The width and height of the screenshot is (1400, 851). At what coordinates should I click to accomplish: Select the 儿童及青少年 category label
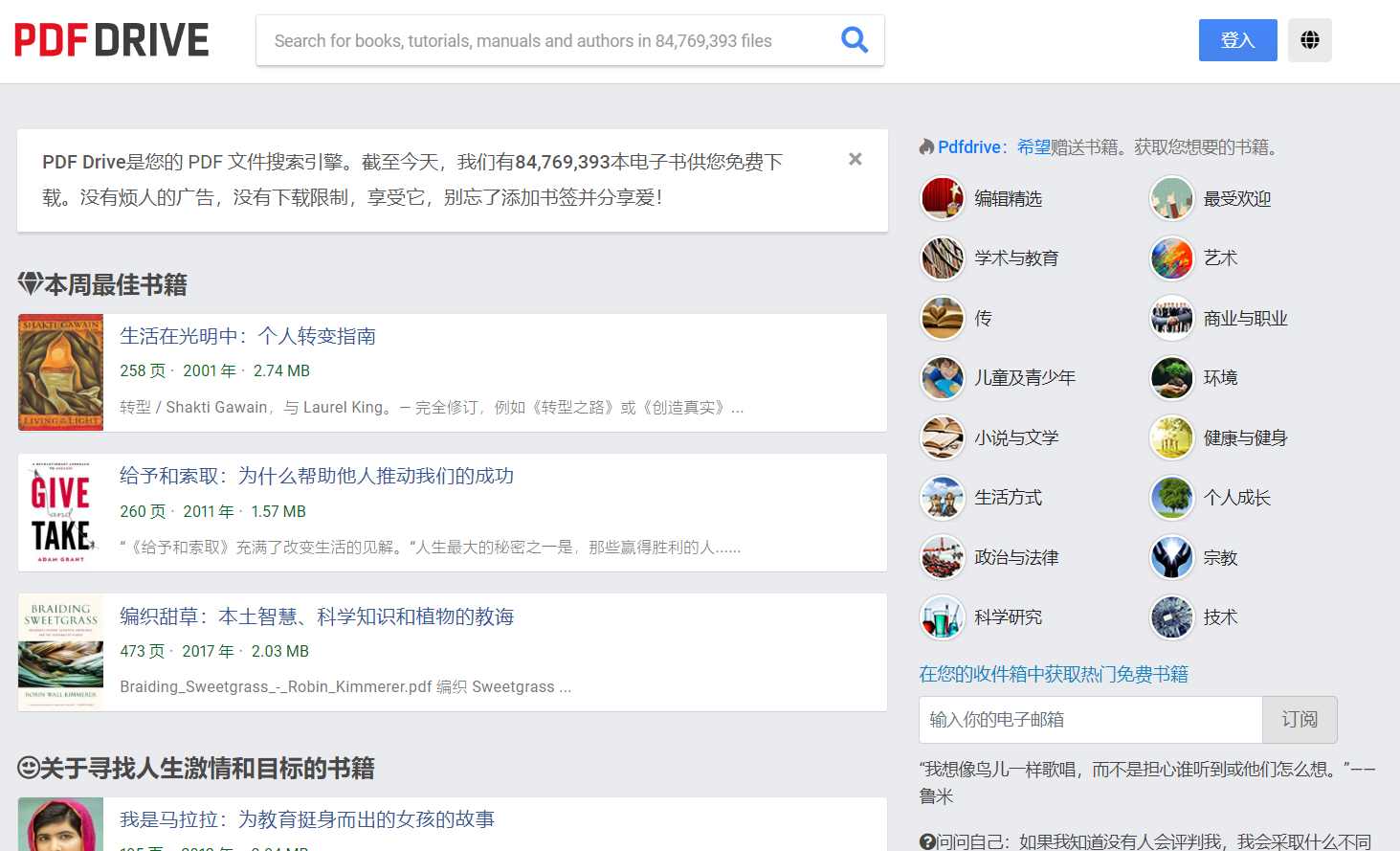tap(1025, 378)
